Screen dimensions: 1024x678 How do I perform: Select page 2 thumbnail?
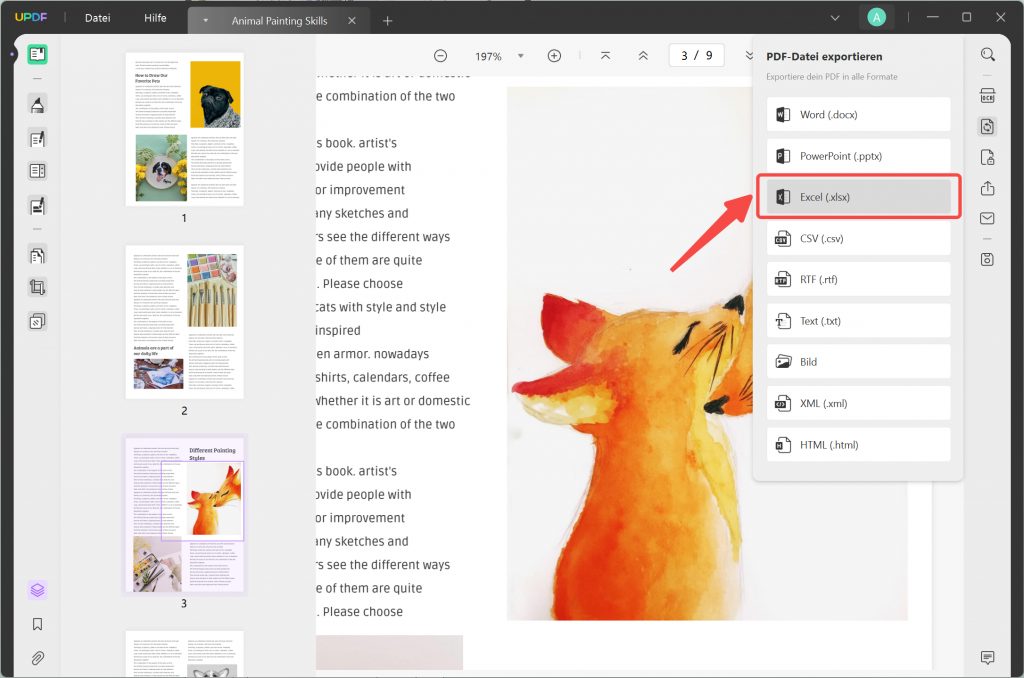(x=185, y=322)
